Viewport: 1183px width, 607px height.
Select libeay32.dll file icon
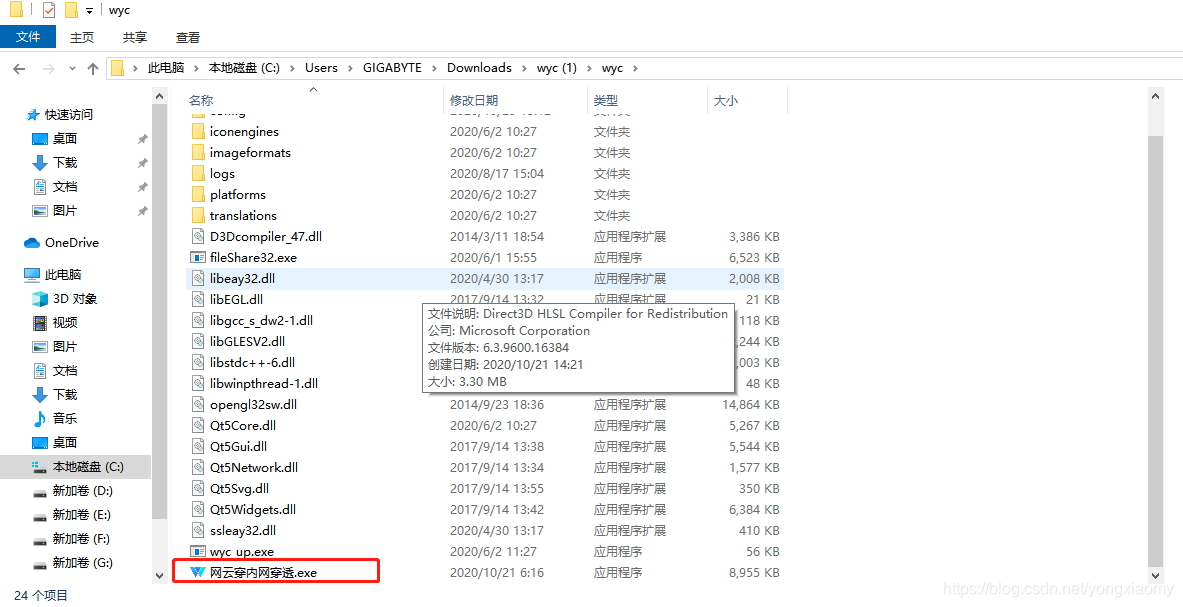[x=198, y=278]
